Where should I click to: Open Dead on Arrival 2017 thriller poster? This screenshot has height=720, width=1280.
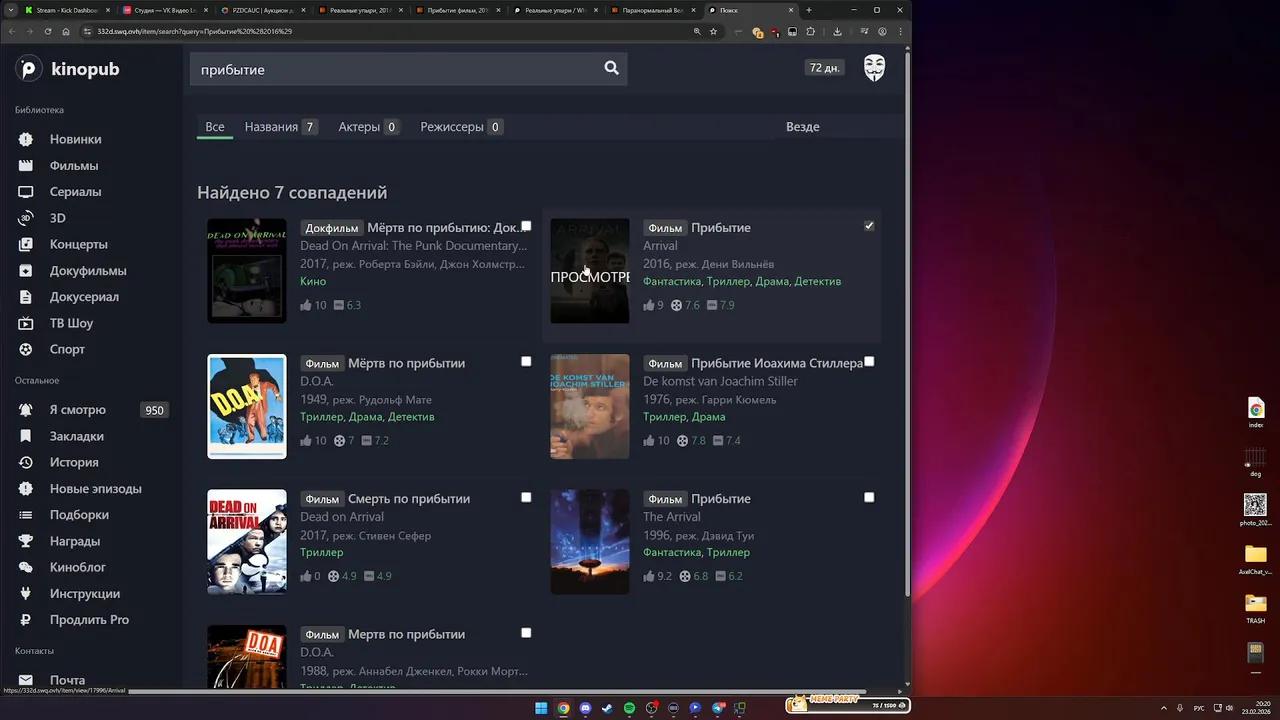pos(247,542)
